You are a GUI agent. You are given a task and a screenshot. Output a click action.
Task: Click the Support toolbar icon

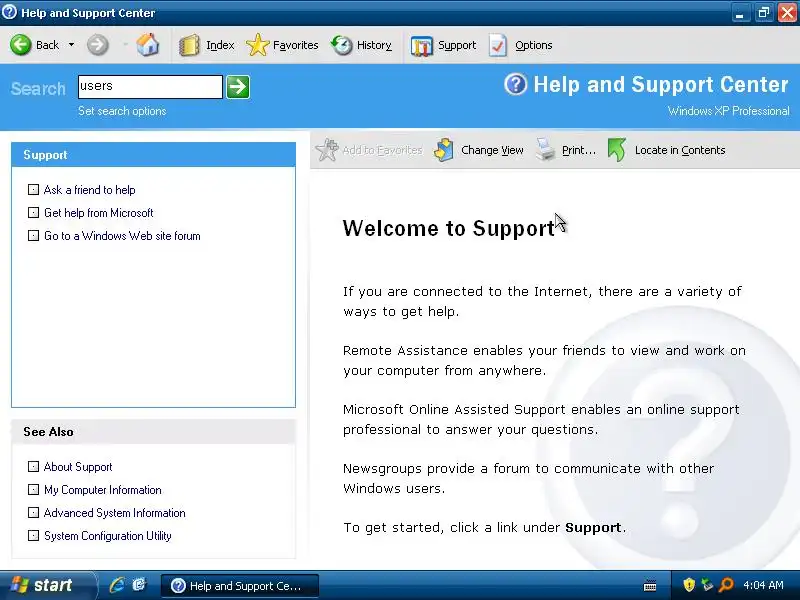pyautogui.click(x=421, y=45)
